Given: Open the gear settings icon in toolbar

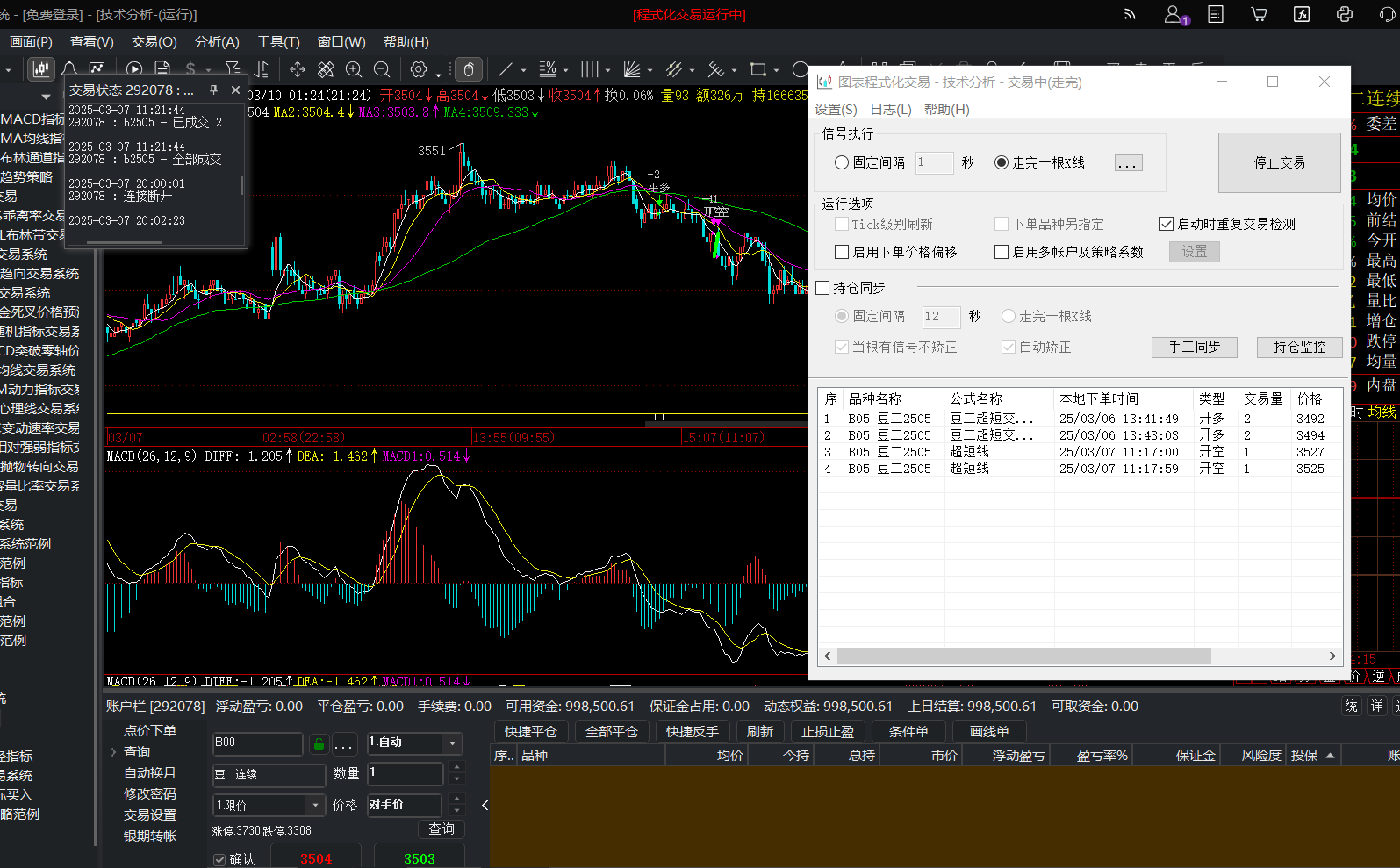Looking at the screenshot, I should pyautogui.click(x=419, y=69).
